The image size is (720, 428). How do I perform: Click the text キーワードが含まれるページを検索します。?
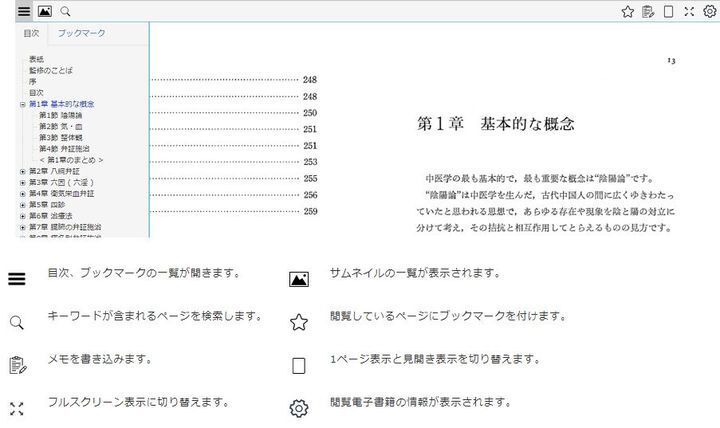(x=155, y=316)
